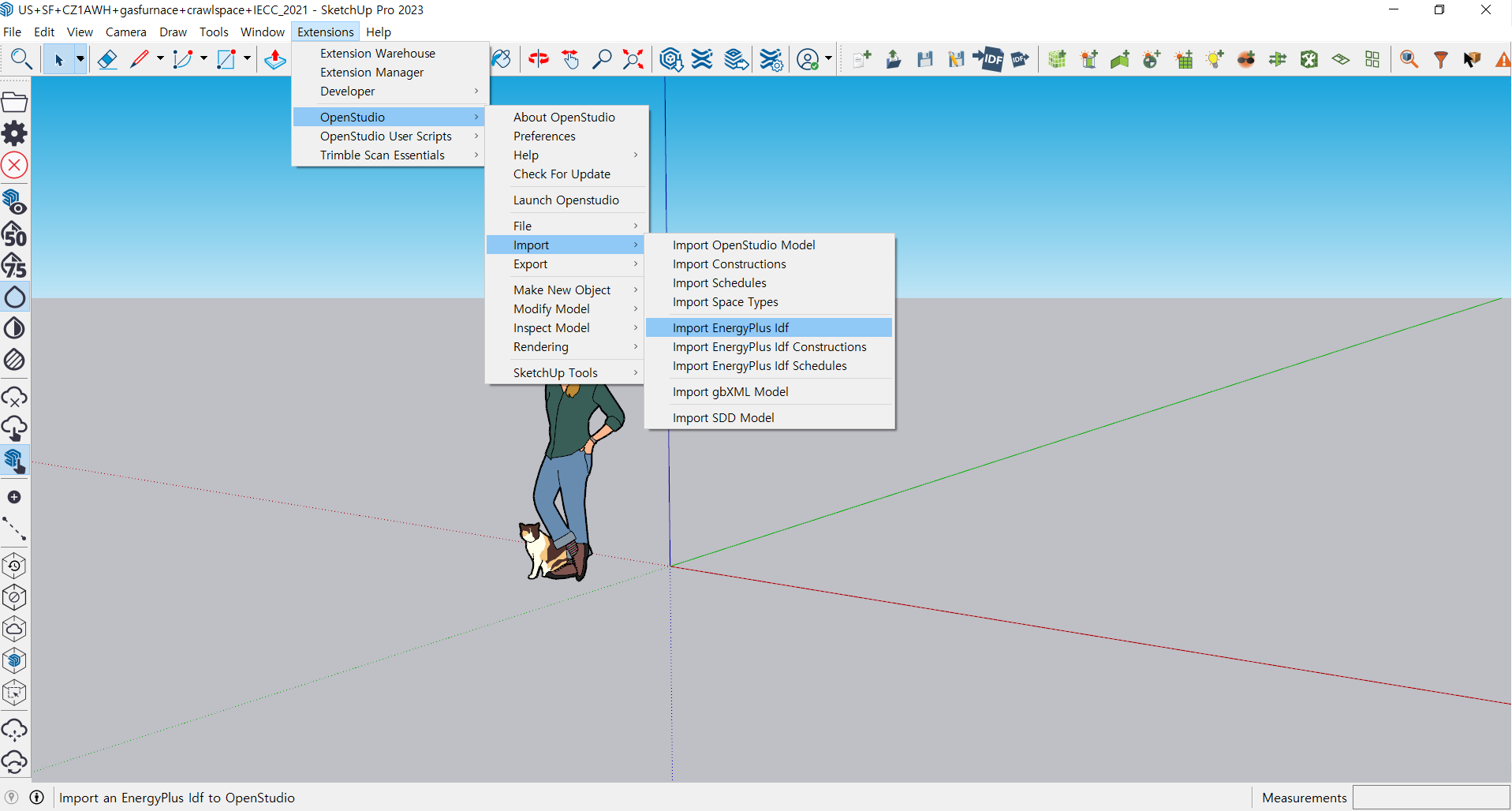
Task: Choose the red Pencil line tool
Action: click(x=140, y=59)
